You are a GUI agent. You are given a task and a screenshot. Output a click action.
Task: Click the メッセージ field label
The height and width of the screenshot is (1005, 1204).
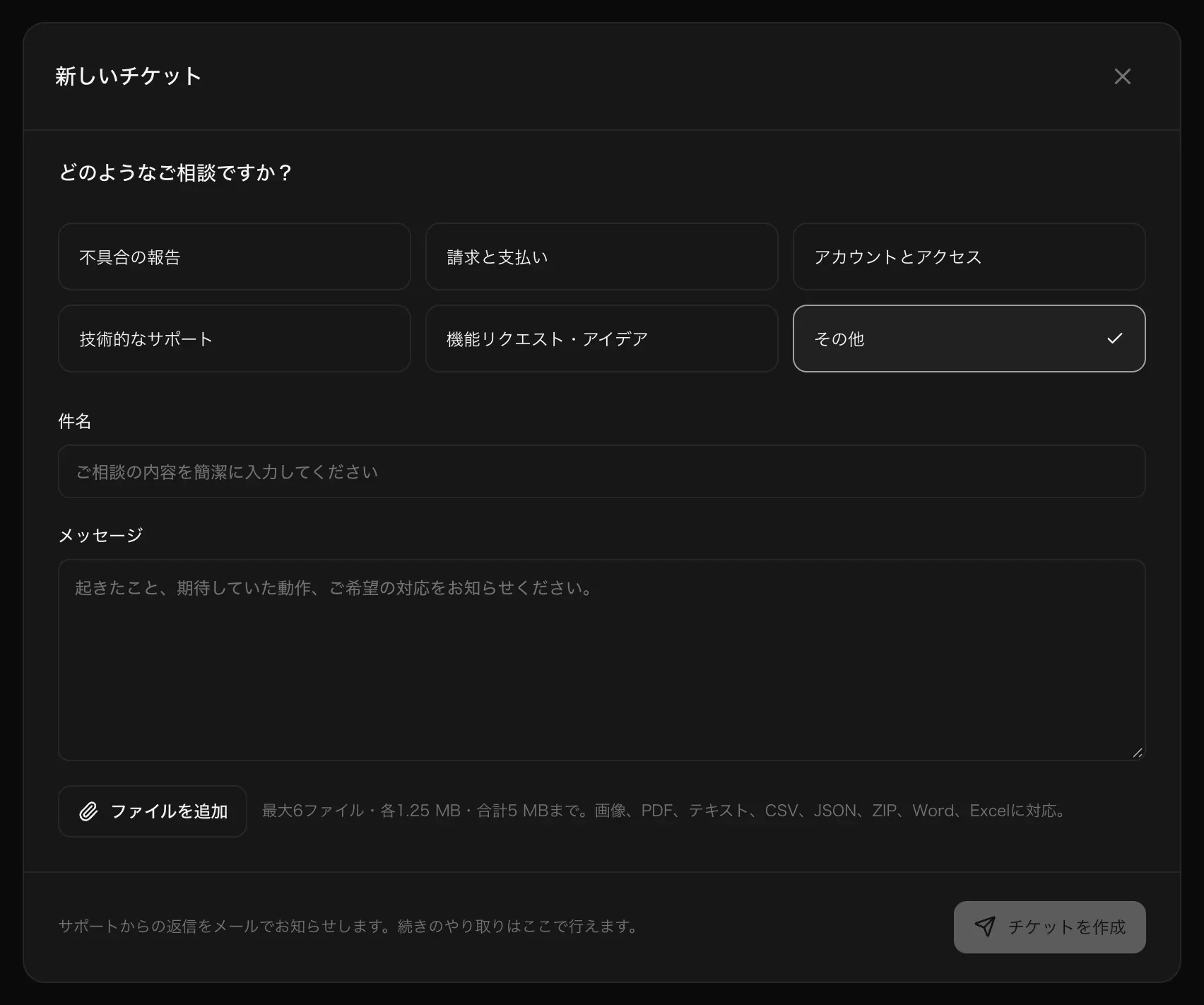[x=101, y=535]
